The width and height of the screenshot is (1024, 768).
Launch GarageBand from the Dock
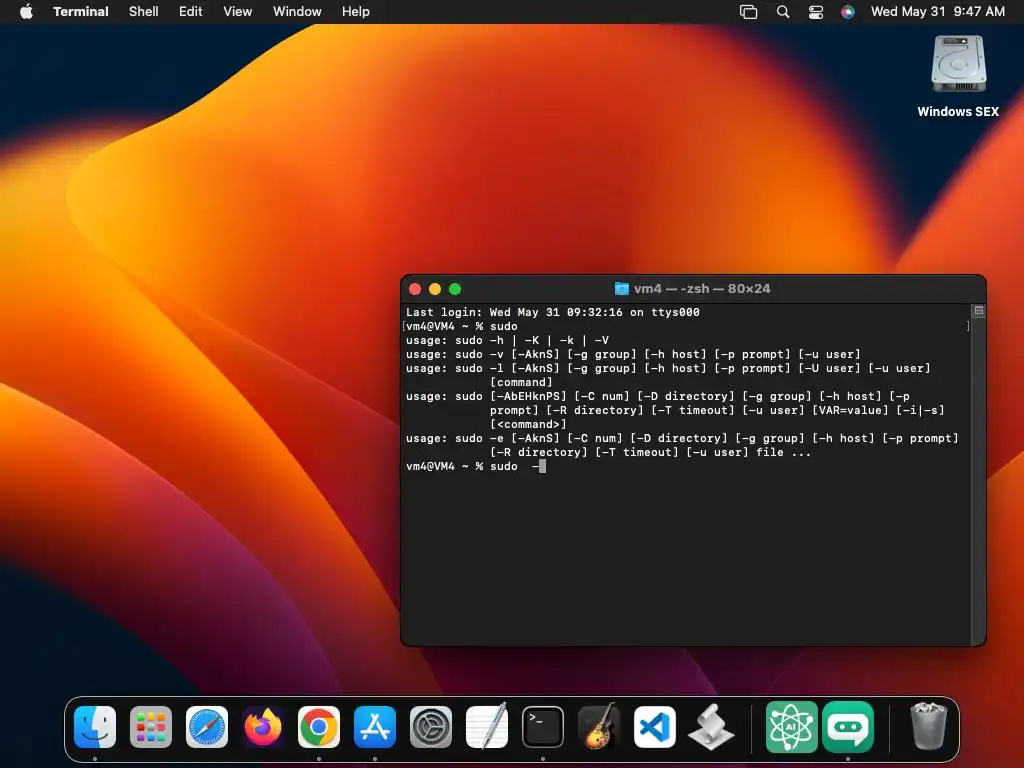tap(599, 726)
